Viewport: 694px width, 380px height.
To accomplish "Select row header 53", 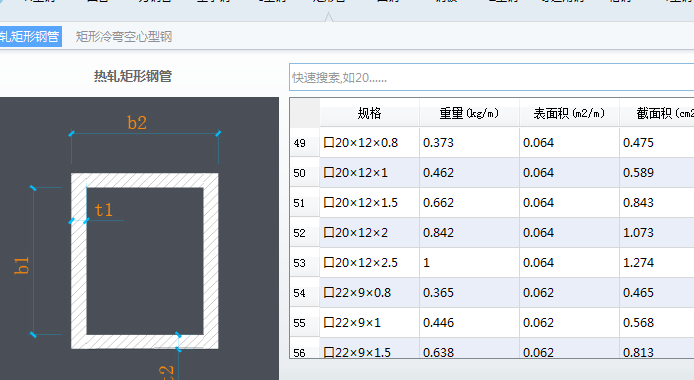I will pos(305,263).
